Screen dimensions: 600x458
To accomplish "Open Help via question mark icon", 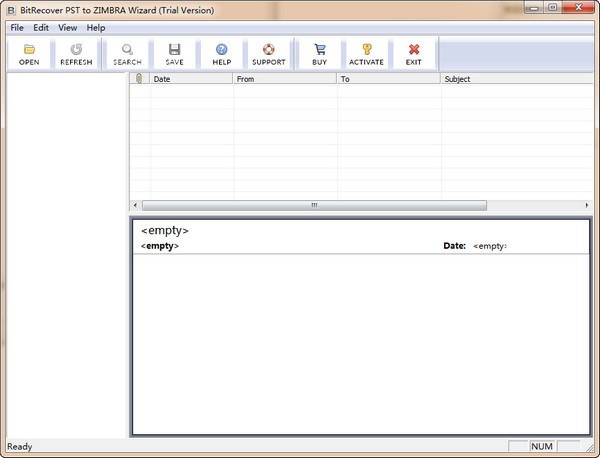I will pyautogui.click(x=222, y=49).
